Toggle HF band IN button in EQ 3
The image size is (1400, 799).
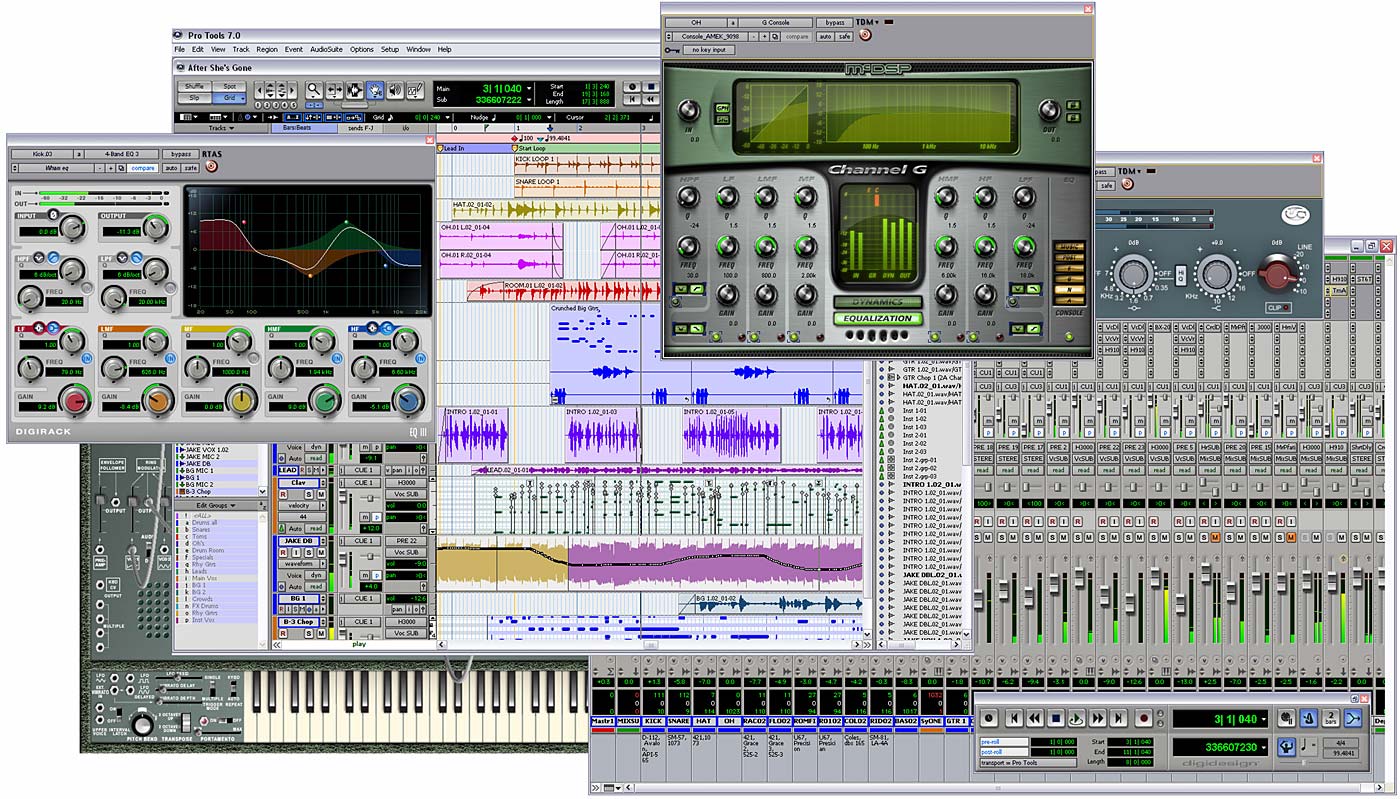click(420, 358)
